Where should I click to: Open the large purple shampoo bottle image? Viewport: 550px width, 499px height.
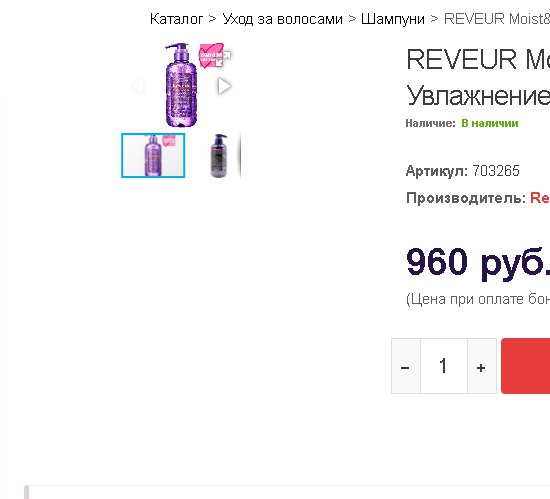tap(181, 85)
